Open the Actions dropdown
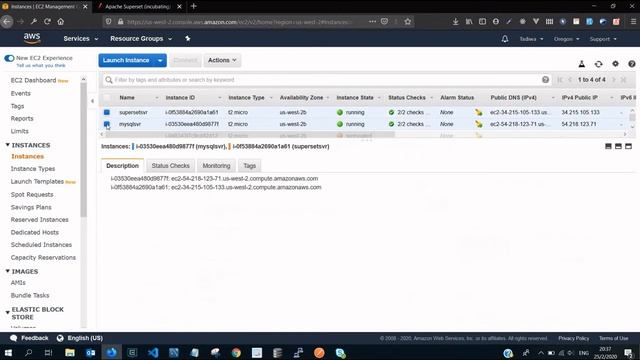Screen dimensions: 640x360 (x=222, y=60)
